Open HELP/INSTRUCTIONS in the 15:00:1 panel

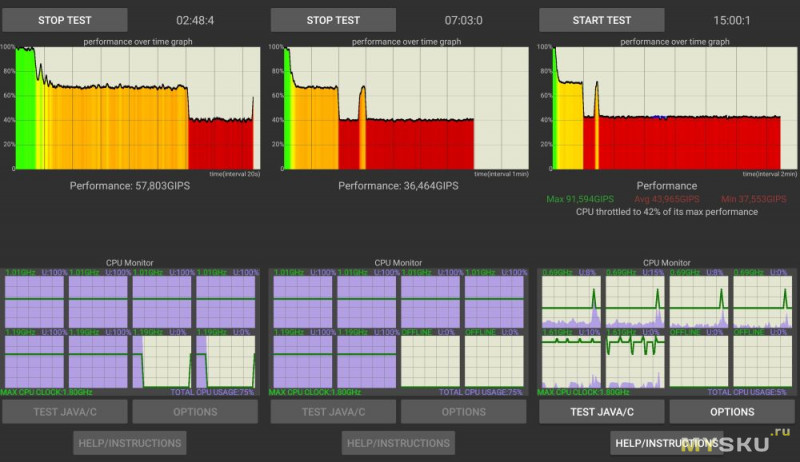click(x=666, y=443)
